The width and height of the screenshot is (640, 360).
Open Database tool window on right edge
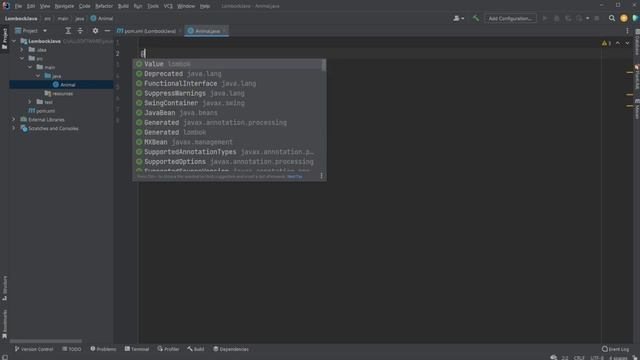pos(637,42)
